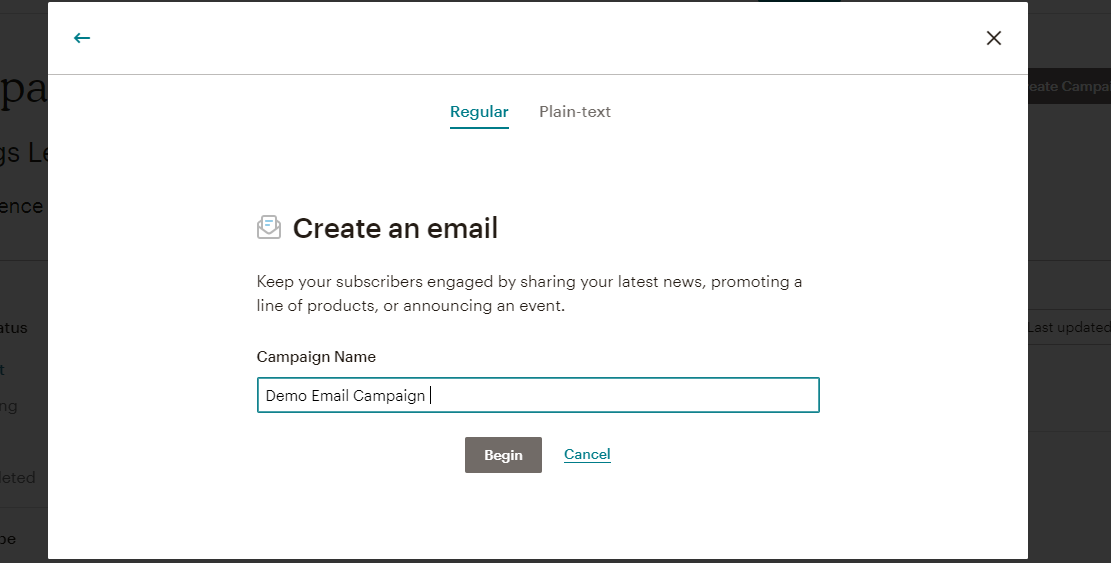Click the Cancel link
The width and height of the screenshot is (1111, 563).
coord(587,454)
